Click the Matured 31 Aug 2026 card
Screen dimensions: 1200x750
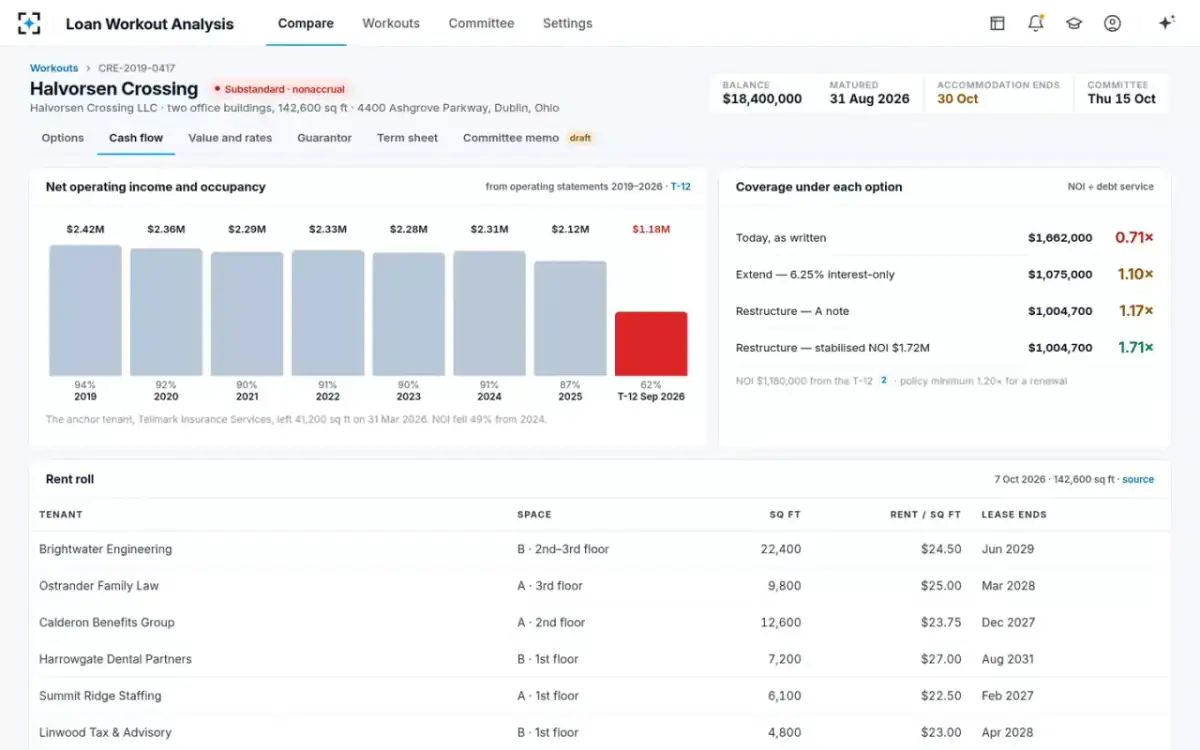point(869,93)
